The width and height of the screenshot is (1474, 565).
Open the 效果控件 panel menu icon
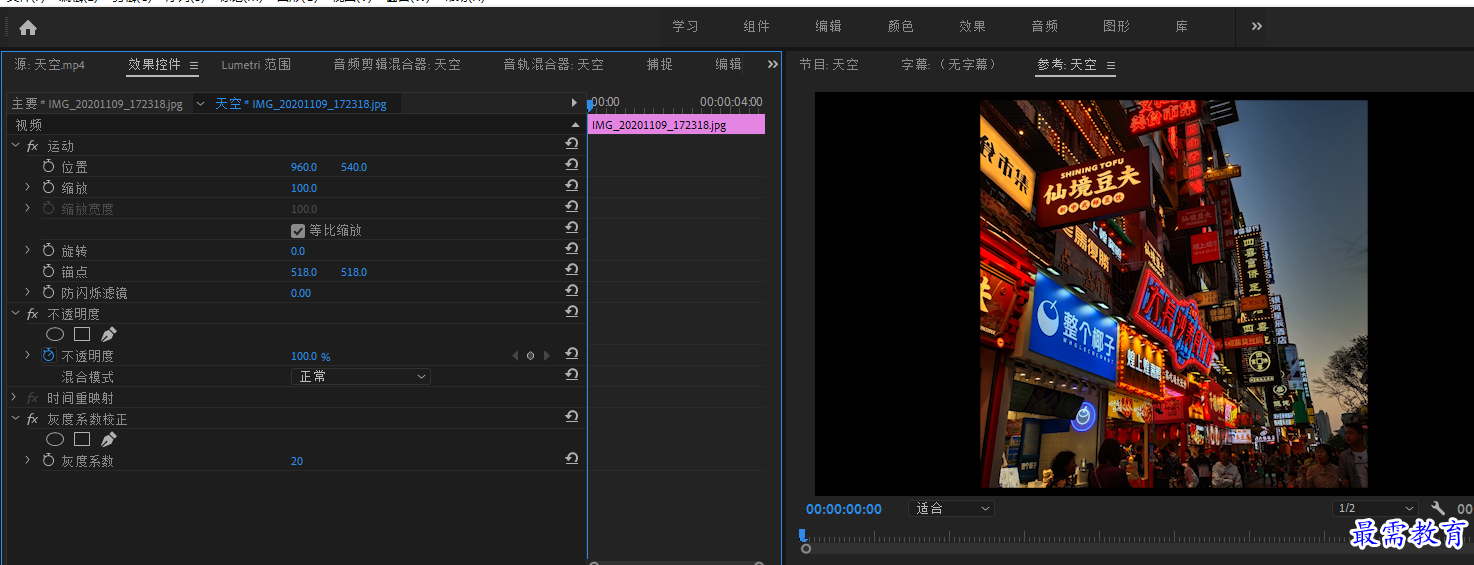[194, 65]
